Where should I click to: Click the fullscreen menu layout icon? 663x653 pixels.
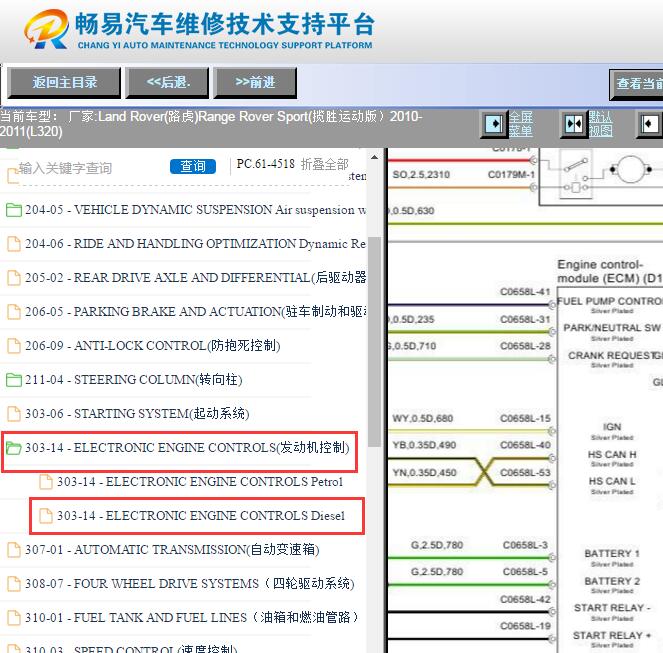click(494, 124)
